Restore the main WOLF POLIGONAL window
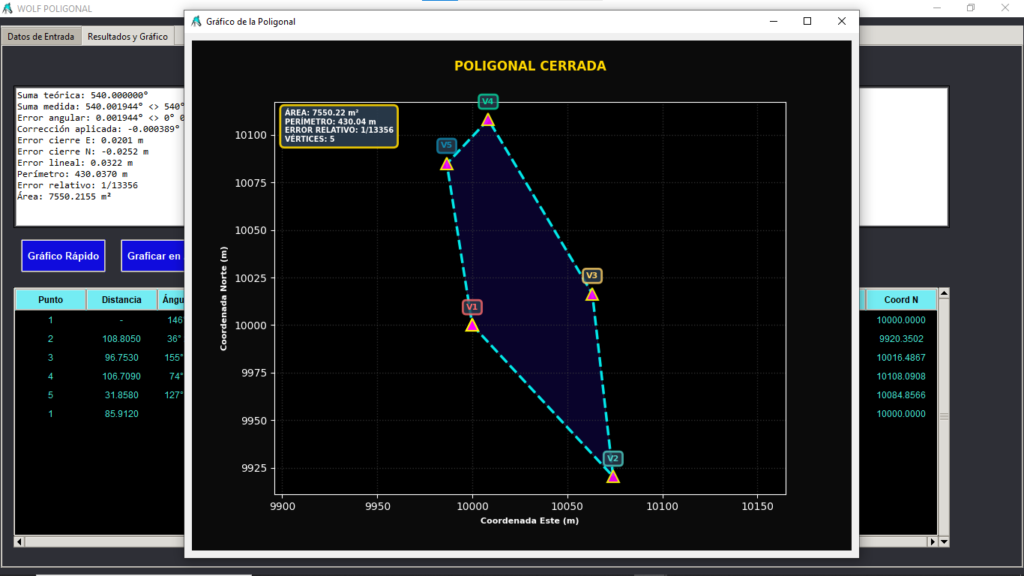The width and height of the screenshot is (1024, 576). [970, 8]
